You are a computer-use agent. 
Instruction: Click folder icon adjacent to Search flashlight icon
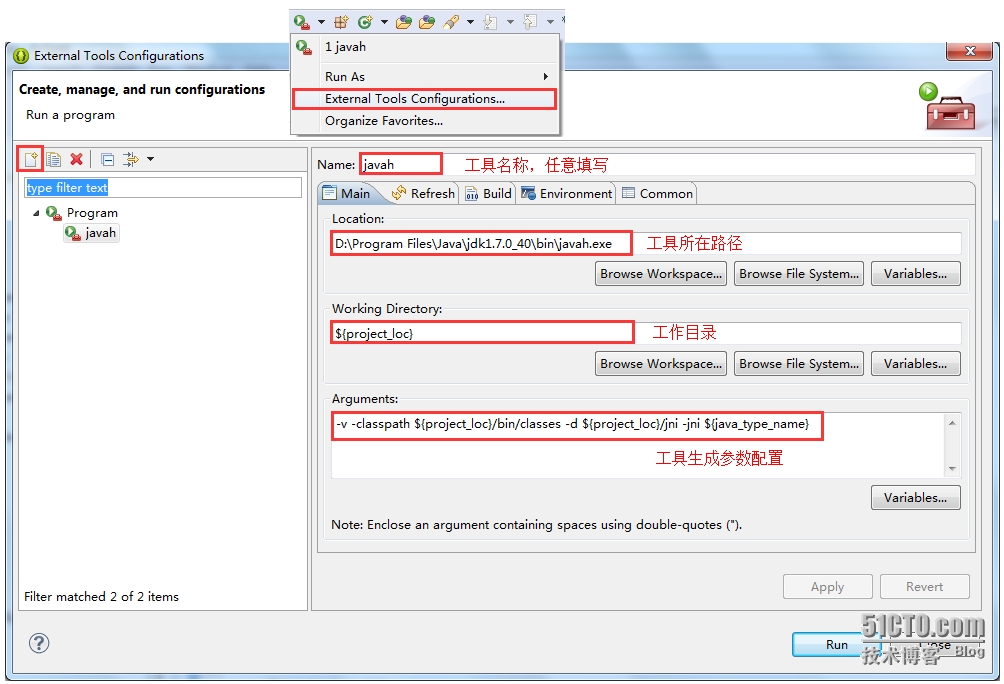(x=427, y=22)
